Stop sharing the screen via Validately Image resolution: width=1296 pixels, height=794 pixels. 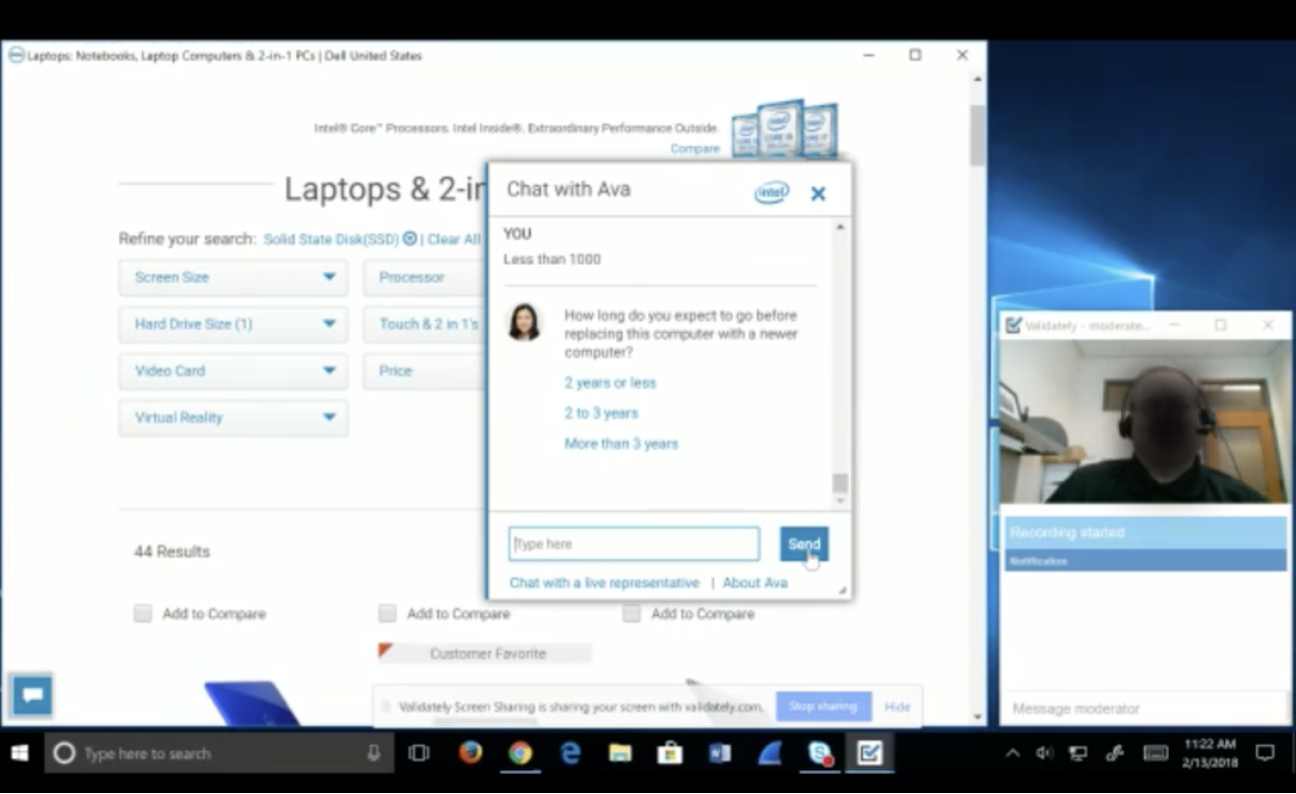pyautogui.click(x=824, y=706)
